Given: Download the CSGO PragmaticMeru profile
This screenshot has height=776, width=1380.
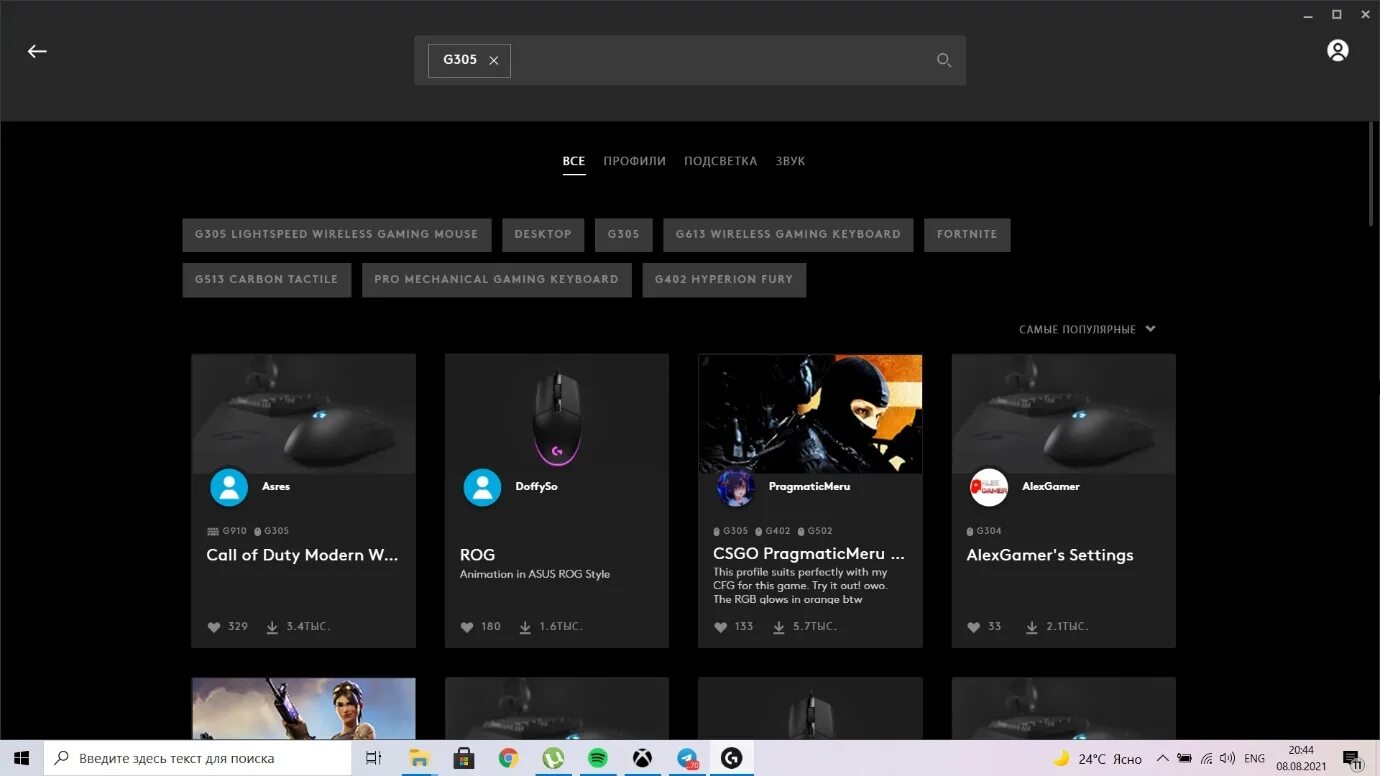Looking at the screenshot, I should click(x=779, y=627).
